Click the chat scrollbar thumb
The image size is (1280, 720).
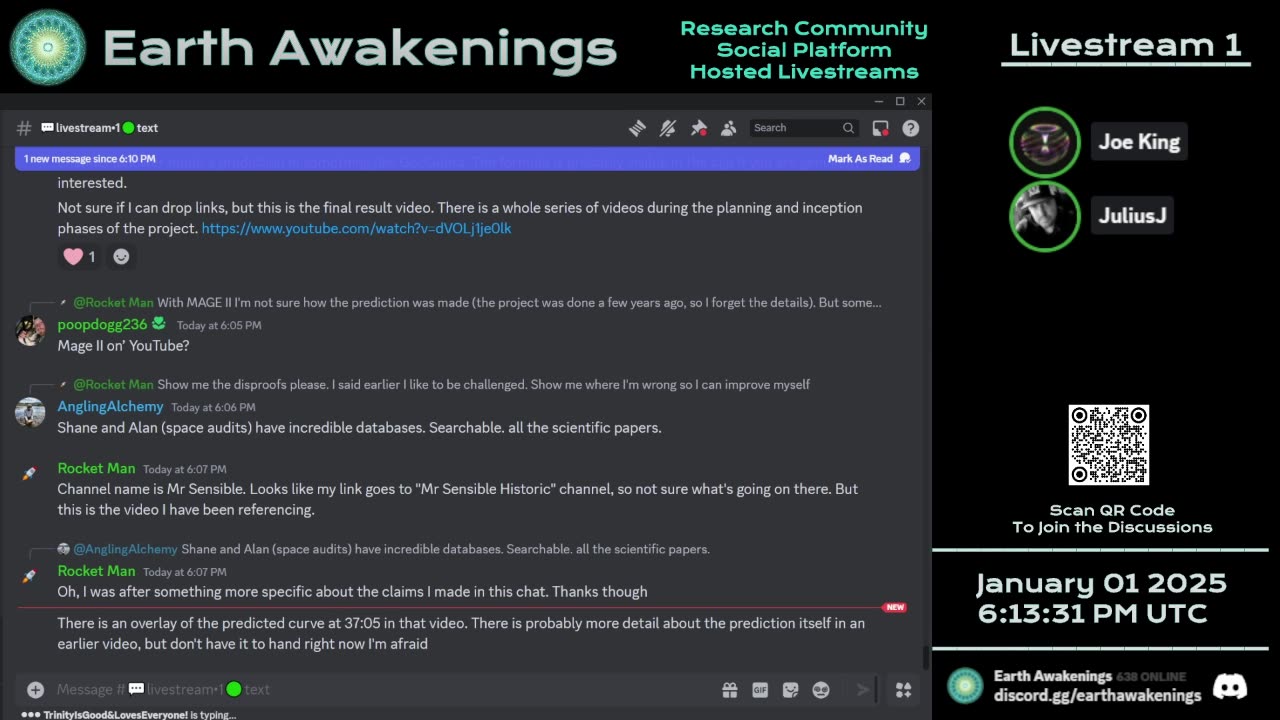925,658
